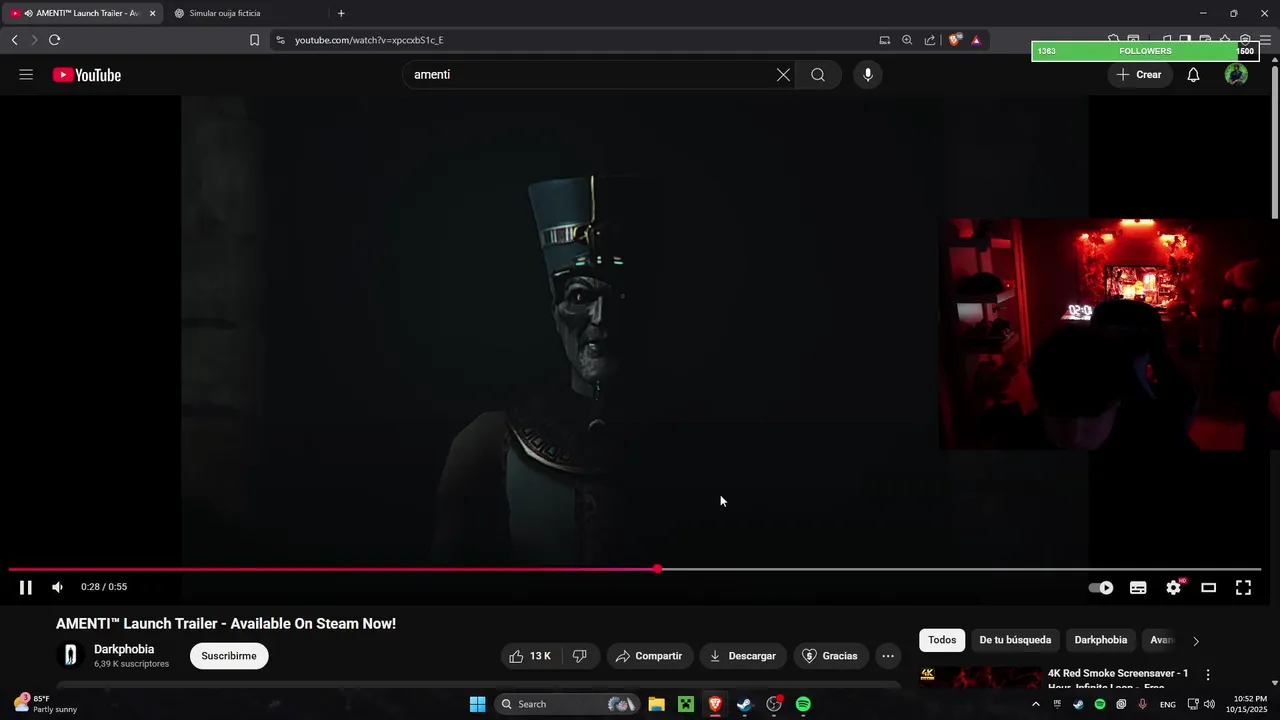Open the weather widget 85°F
Viewport: 1280px width, 720px height.
point(45,704)
